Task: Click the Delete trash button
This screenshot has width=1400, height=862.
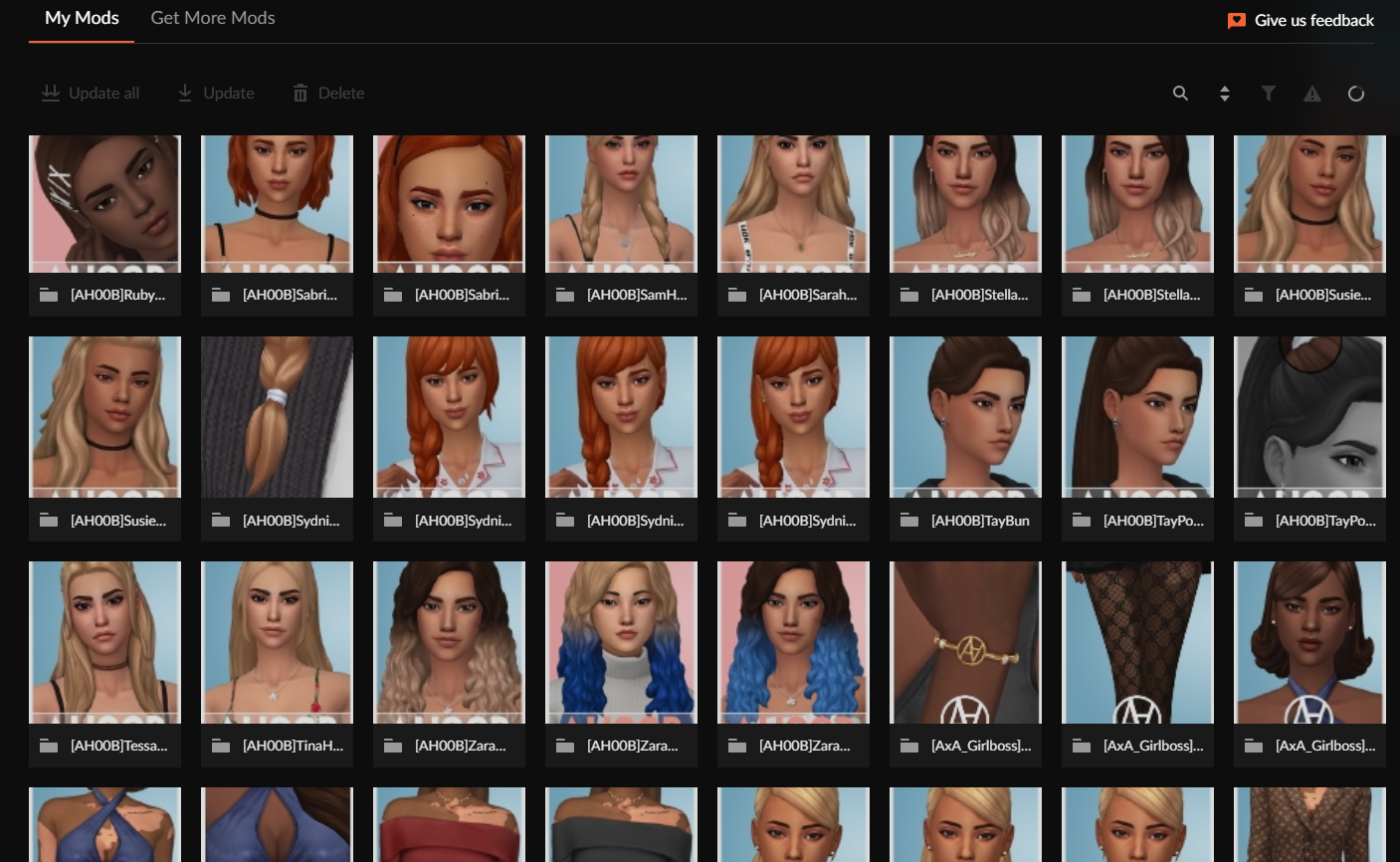Action: 328,93
